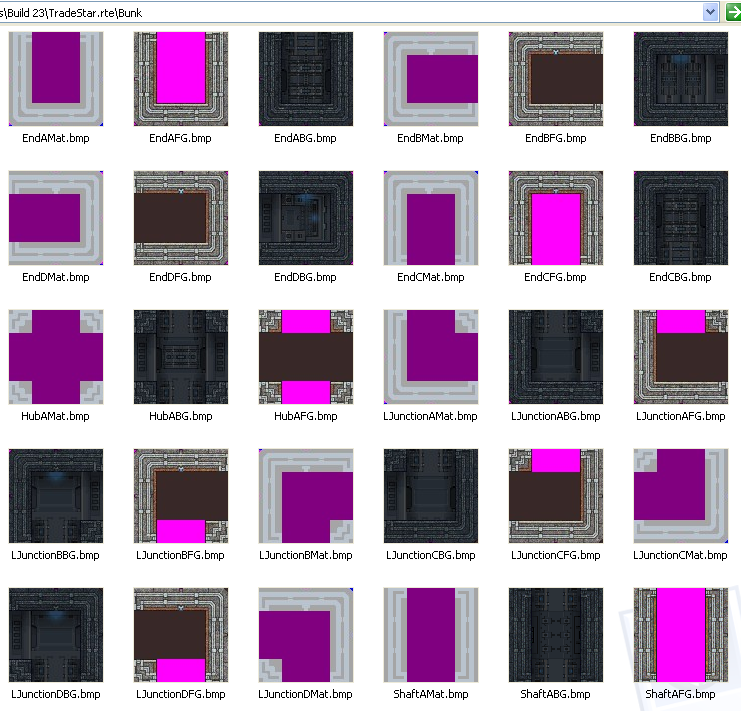741x711 pixels.
Task: Select the EndAMat.bmp thumbnail
Action: click(56, 79)
